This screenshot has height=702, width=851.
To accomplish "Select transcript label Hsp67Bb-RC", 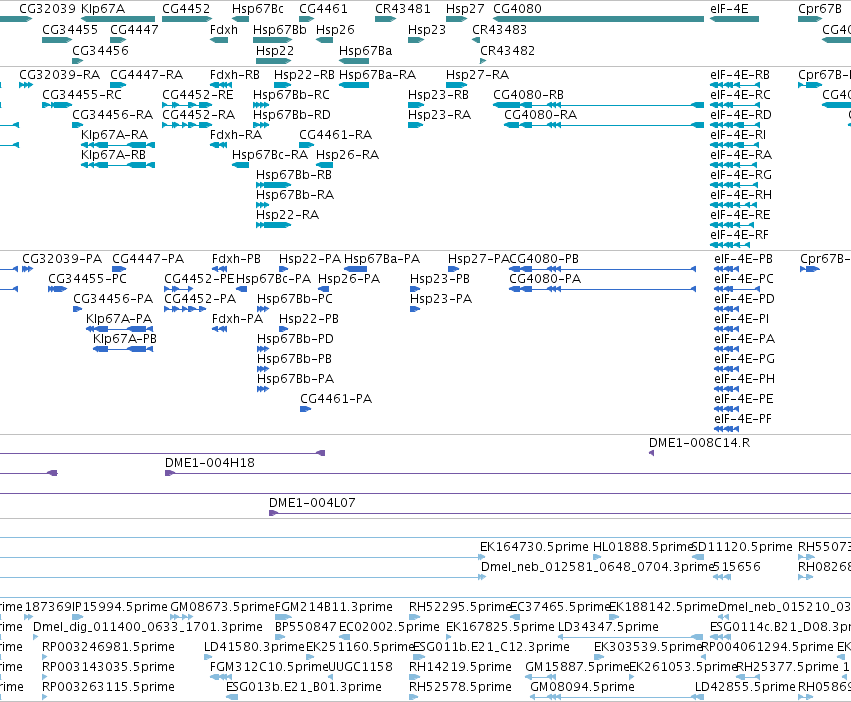I will (x=291, y=94).
